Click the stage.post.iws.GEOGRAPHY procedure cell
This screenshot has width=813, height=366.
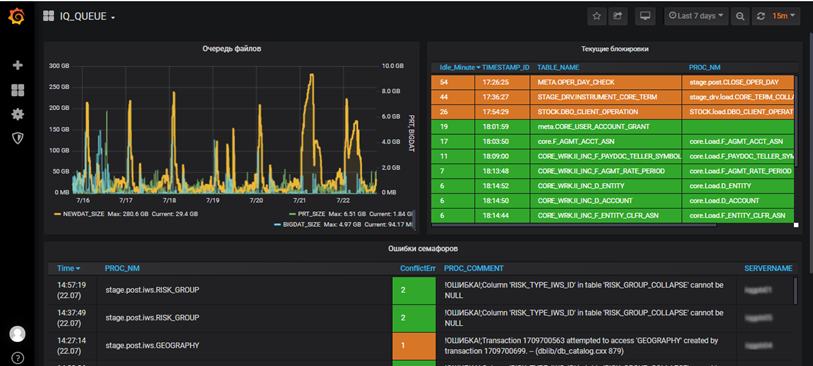click(152, 345)
